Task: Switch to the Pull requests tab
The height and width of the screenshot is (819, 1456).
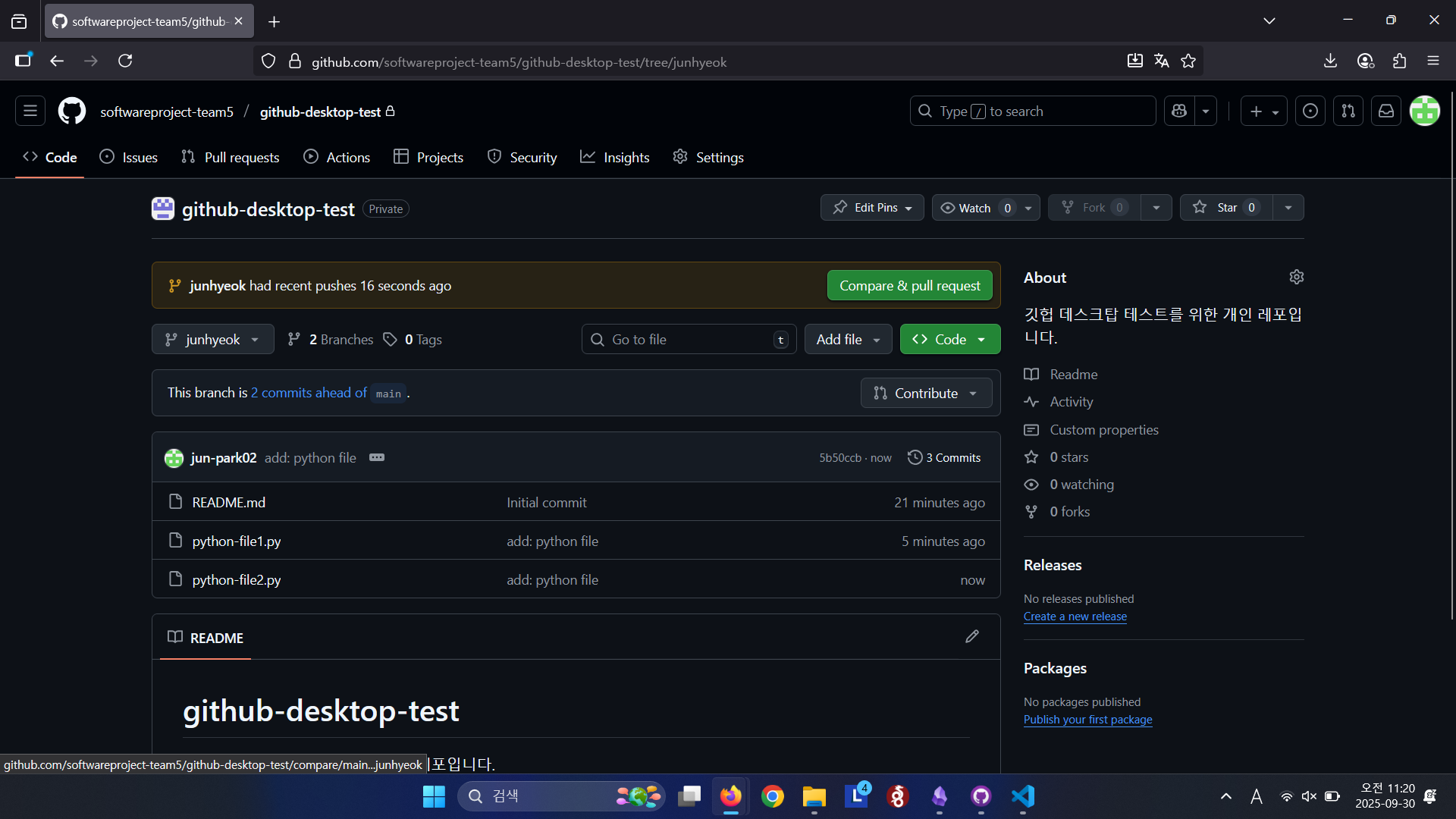Action: point(231,158)
